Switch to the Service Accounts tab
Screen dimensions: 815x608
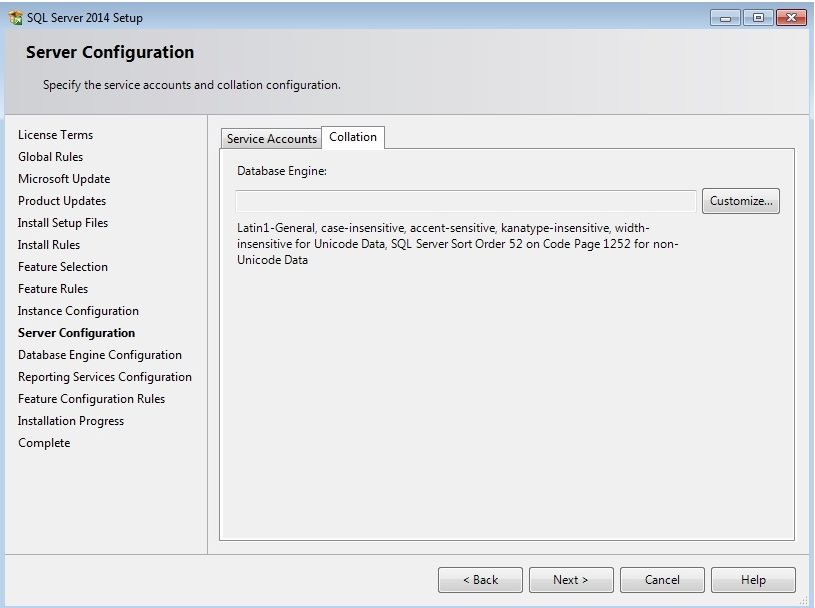pos(271,139)
